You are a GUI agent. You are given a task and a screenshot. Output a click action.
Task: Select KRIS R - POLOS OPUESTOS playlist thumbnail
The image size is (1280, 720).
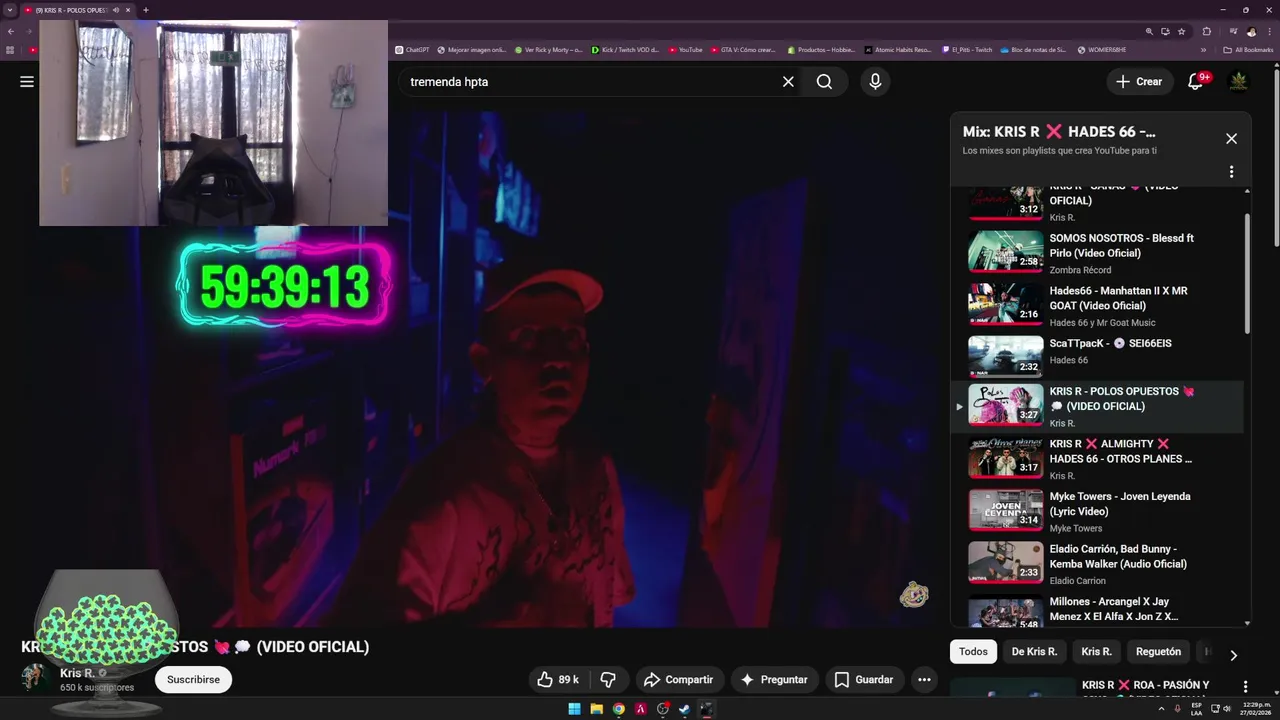pos(1005,405)
